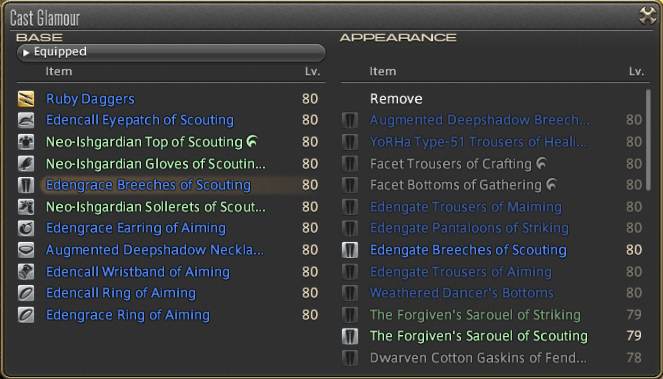This screenshot has width=663, height=379.
Task: Pick Edengate Breeches of Scouting appearance
Action: click(493, 250)
